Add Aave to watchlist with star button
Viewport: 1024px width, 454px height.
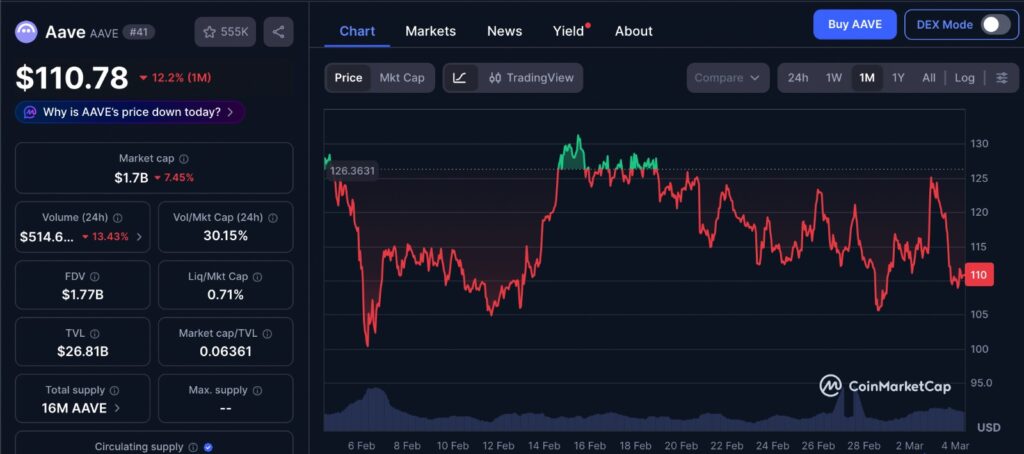(225, 32)
